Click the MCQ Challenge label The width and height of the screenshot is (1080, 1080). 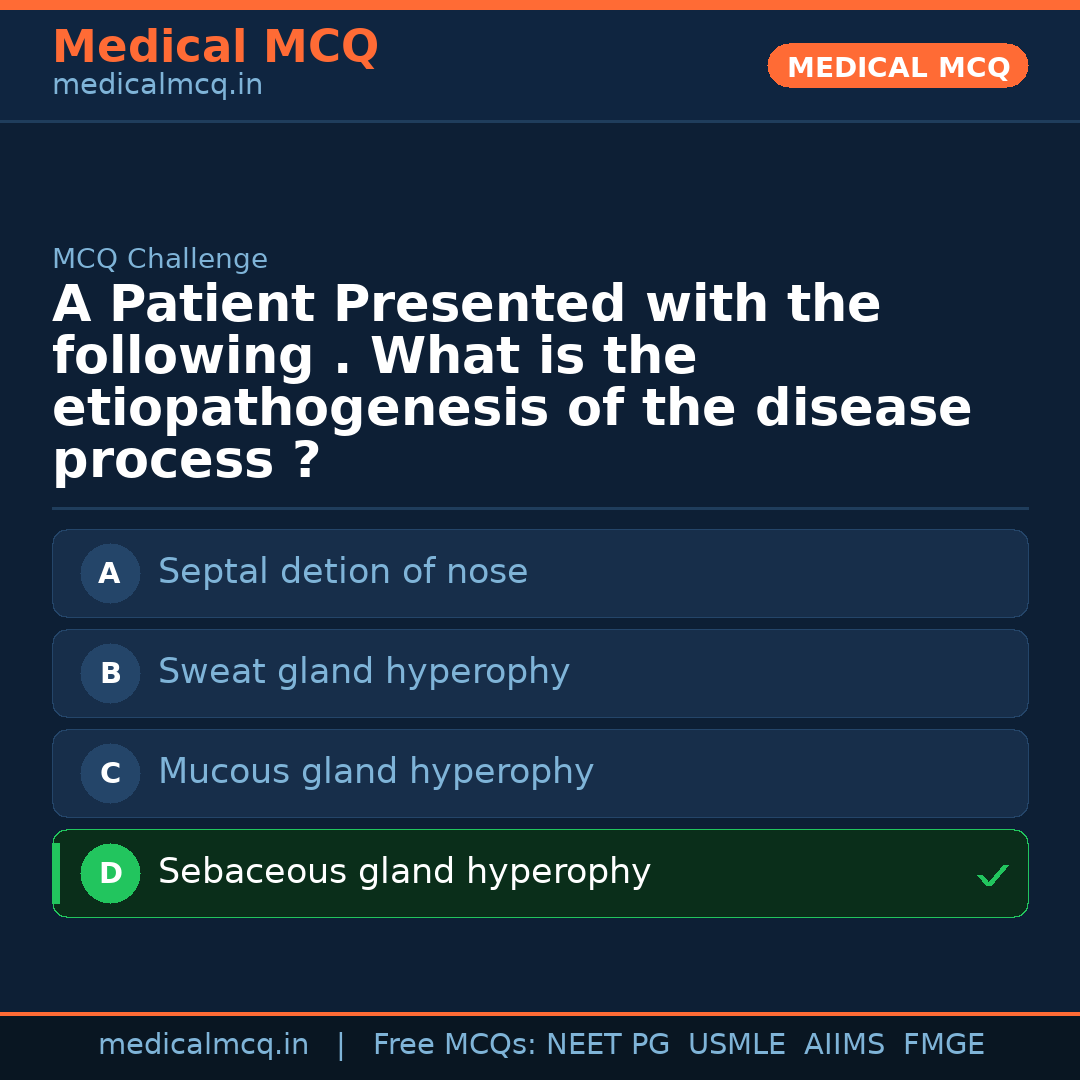160,260
